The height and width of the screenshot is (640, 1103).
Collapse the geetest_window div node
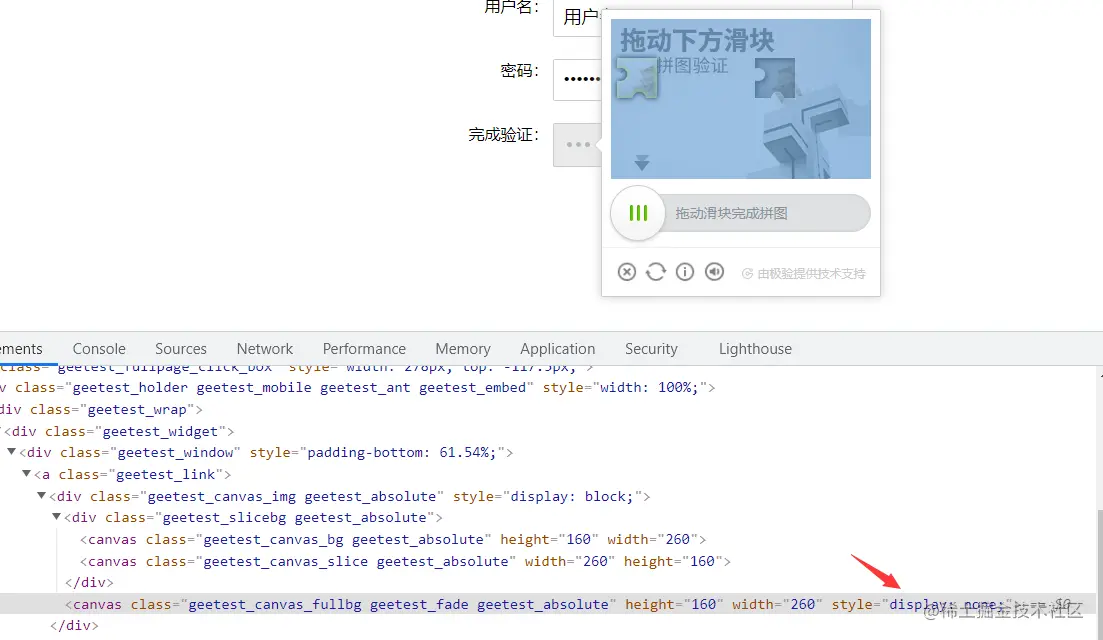point(10,452)
